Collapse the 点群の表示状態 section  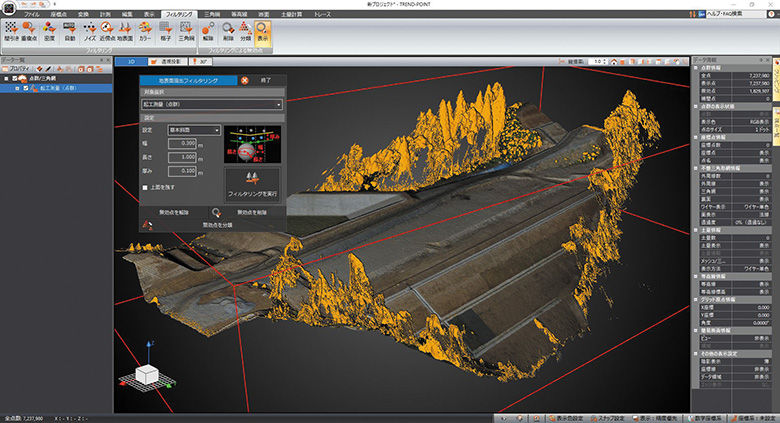[x=696, y=106]
